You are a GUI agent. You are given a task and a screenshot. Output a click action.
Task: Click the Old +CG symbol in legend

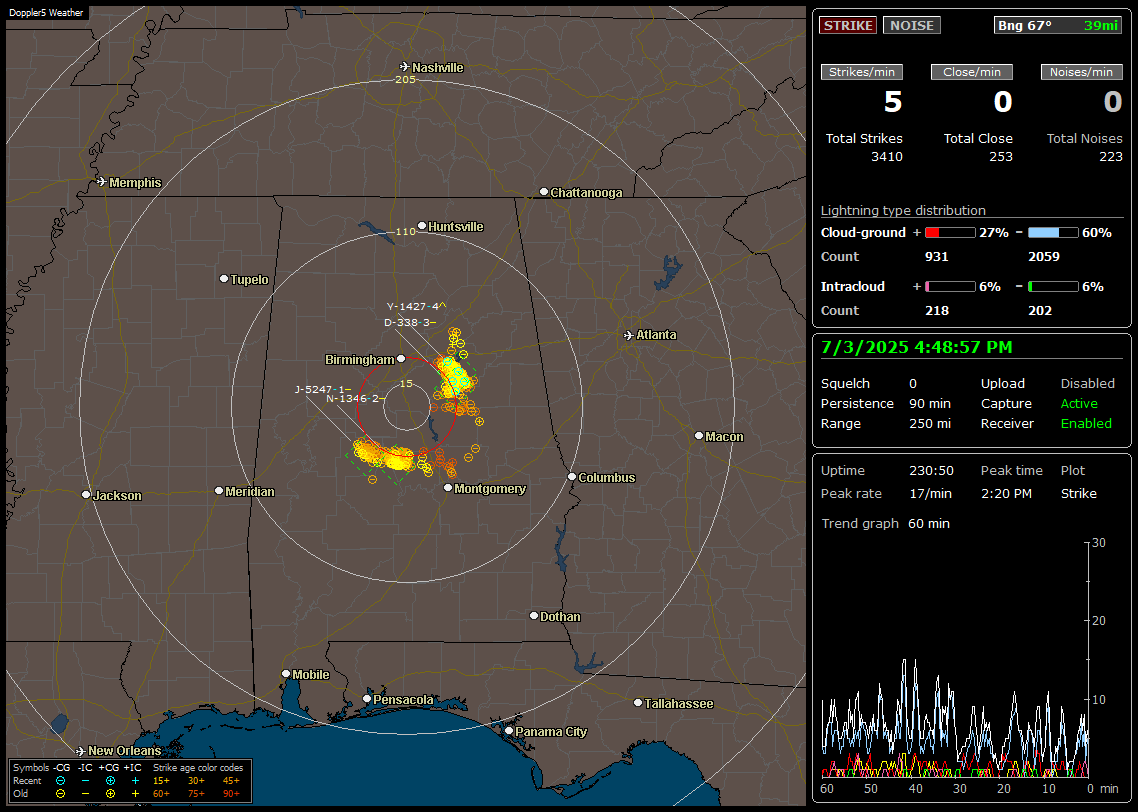coord(110,794)
